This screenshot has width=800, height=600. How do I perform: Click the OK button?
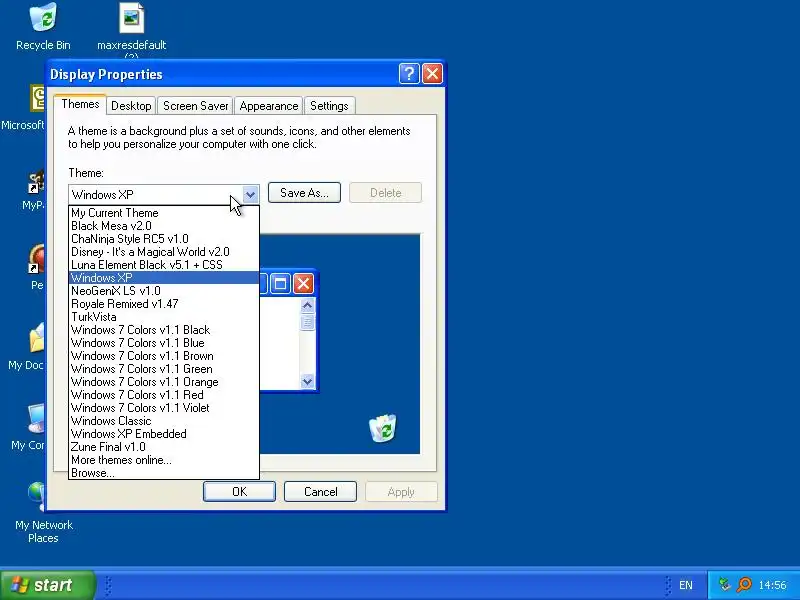[x=239, y=492]
